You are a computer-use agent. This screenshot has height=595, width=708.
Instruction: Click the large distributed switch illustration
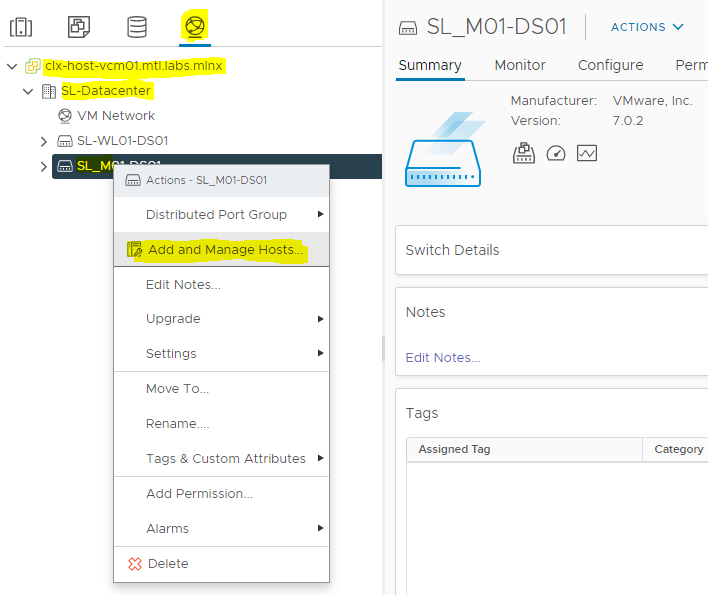443,149
